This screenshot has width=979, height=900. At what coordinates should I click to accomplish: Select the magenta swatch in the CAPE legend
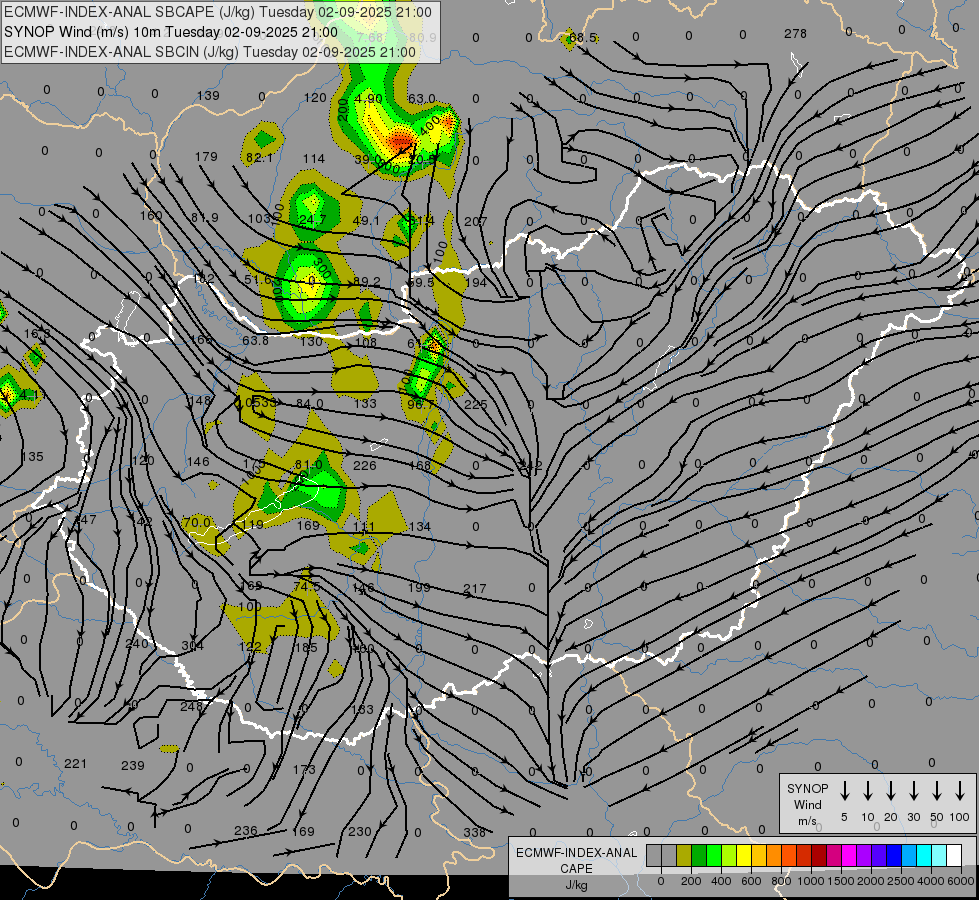point(849,856)
